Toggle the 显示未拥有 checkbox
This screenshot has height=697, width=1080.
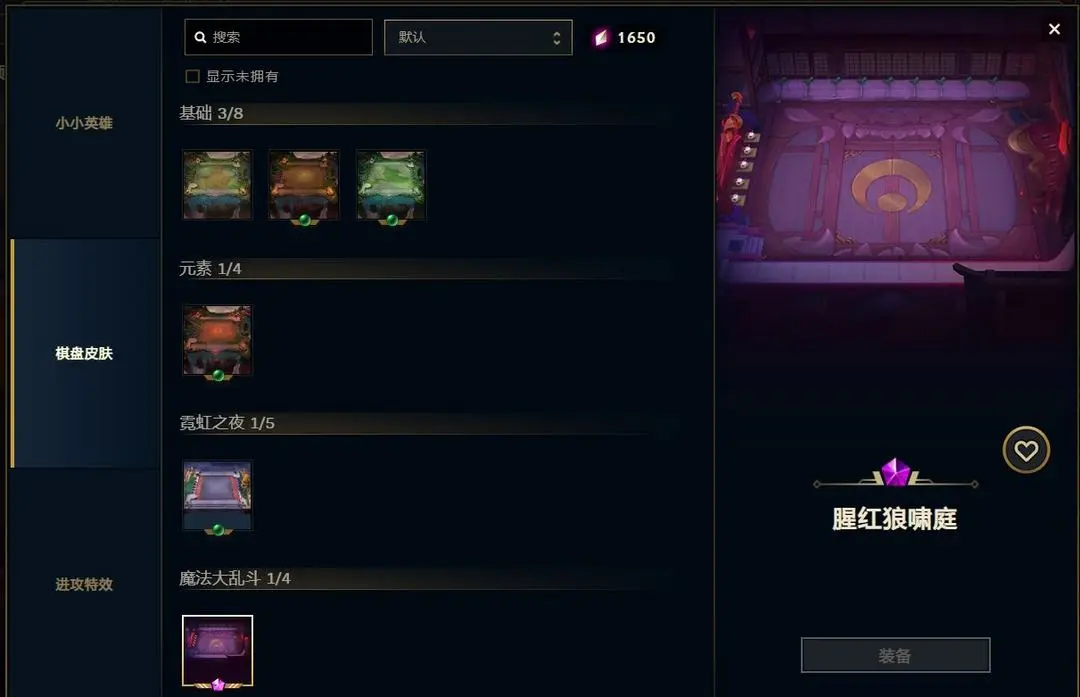[192, 76]
